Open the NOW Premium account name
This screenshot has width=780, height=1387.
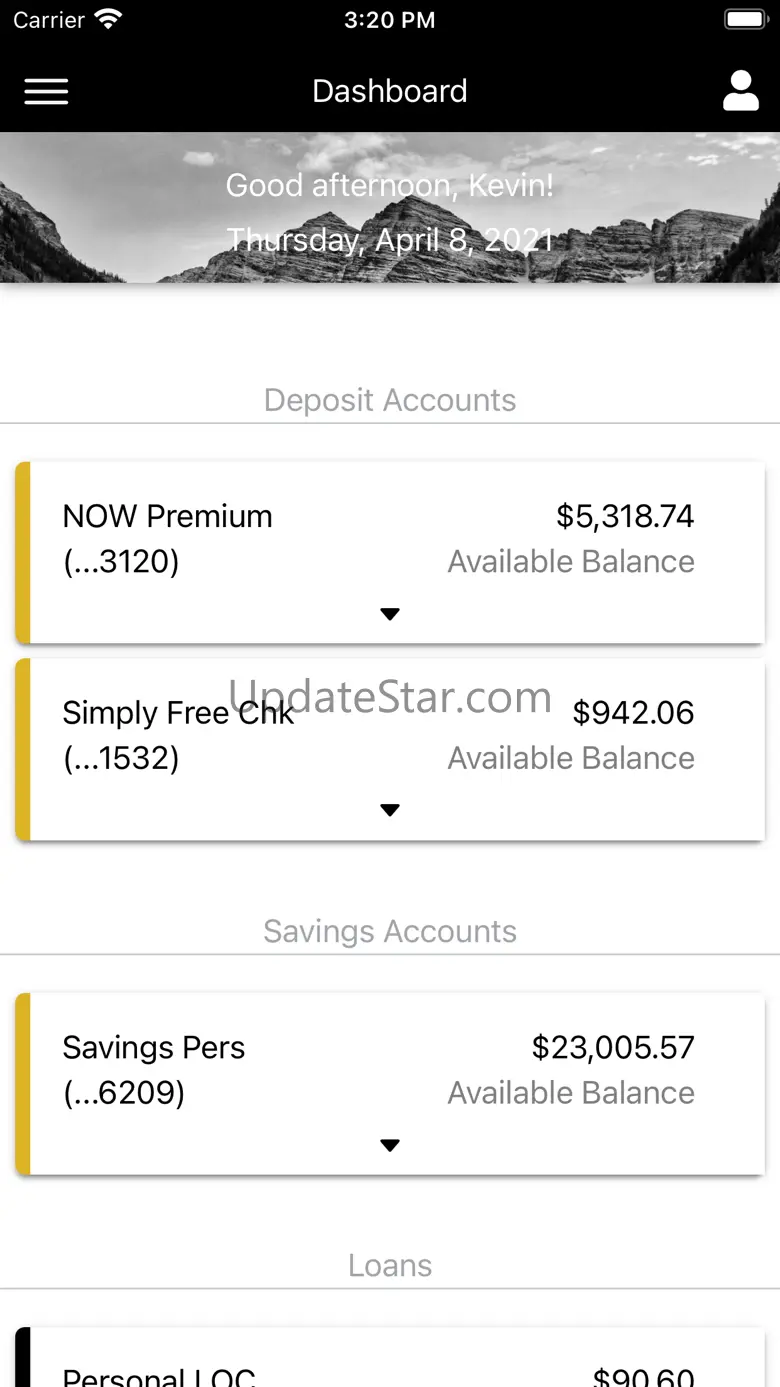click(167, 517)
